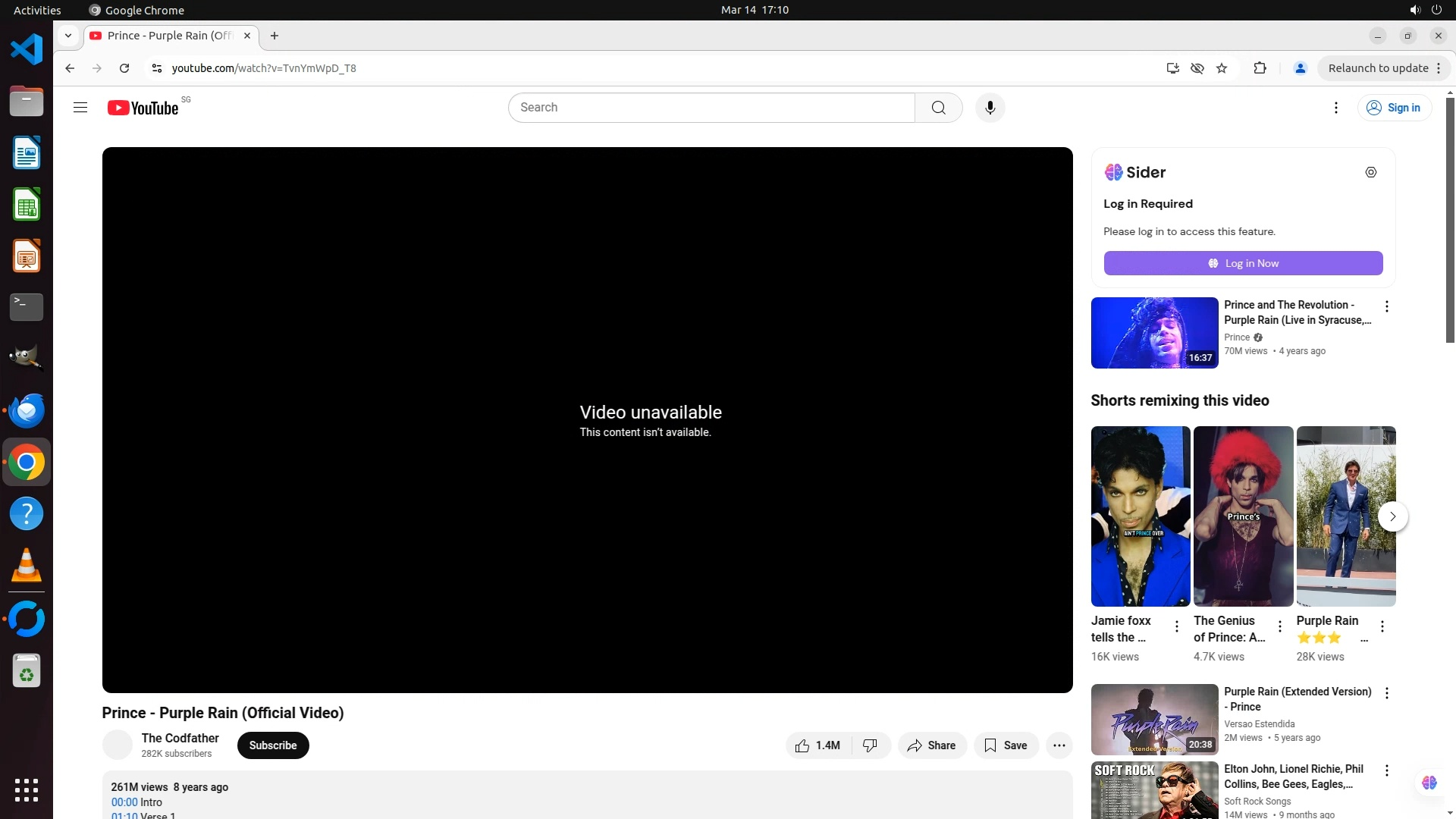Open a new browser tab
The width and height of the screenshot is (1456, 819).
275,36
